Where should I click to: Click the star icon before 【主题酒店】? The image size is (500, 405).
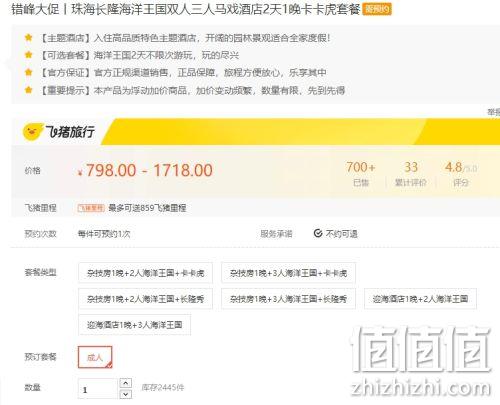click(x=29, y=38)
